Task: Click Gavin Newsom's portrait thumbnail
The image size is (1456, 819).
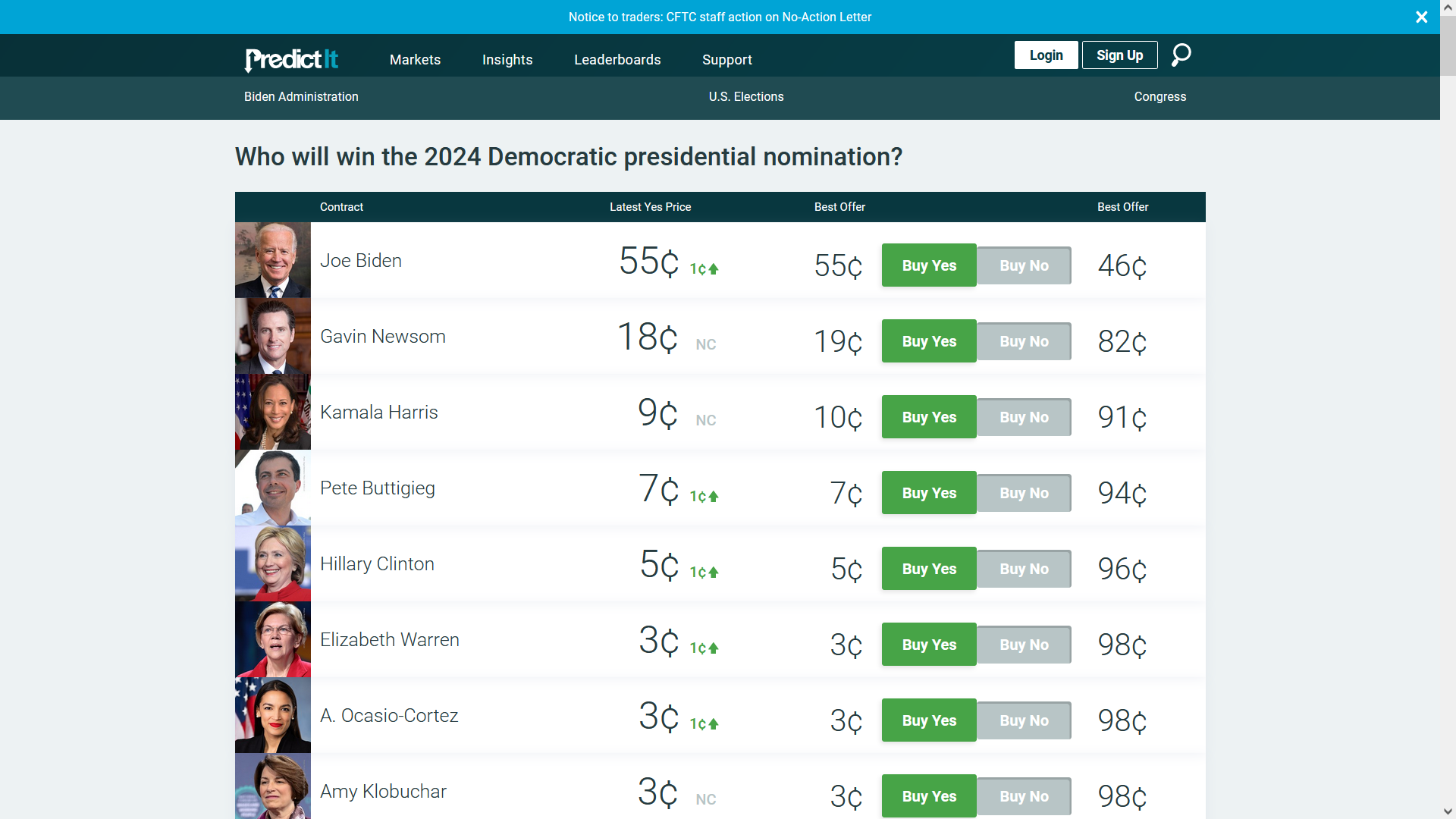Action: click(273, 336)
